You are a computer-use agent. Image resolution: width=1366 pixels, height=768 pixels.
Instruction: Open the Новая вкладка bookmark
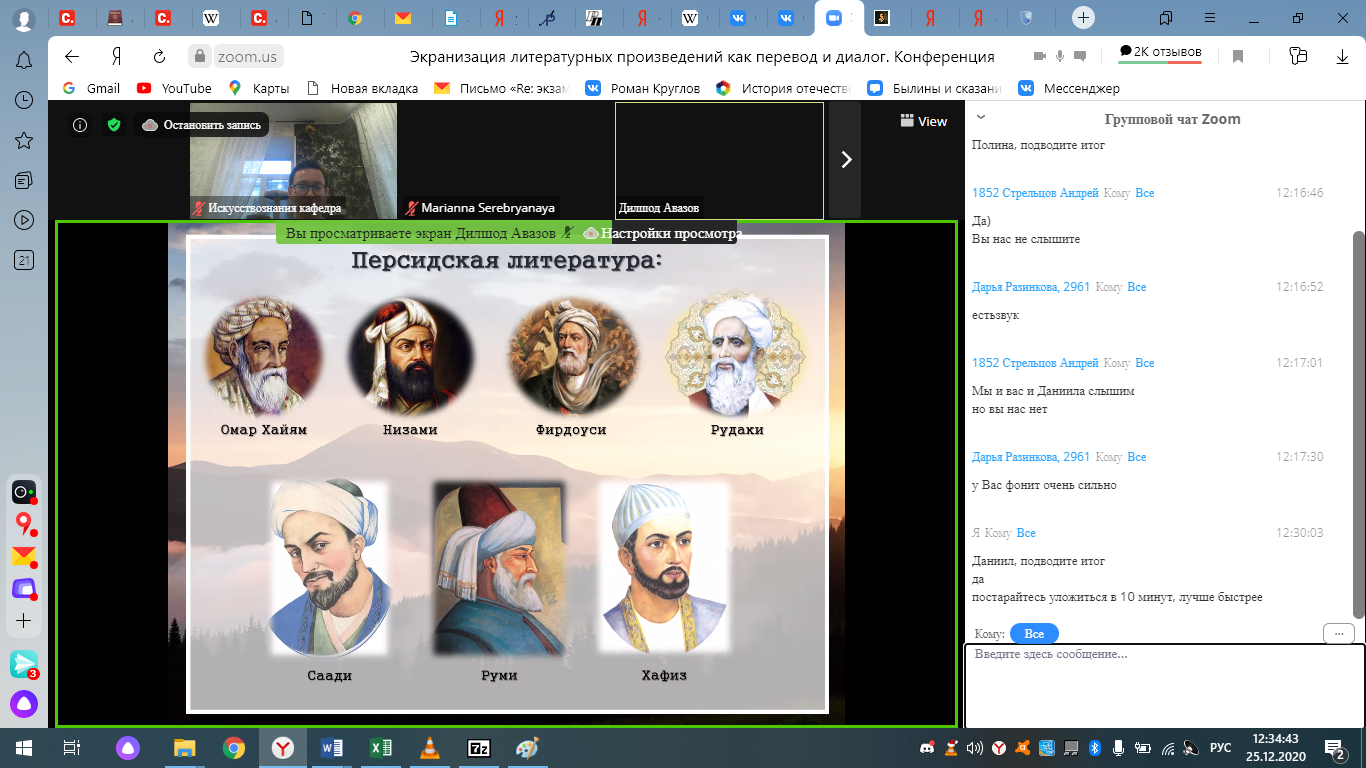tap(363, 88)
